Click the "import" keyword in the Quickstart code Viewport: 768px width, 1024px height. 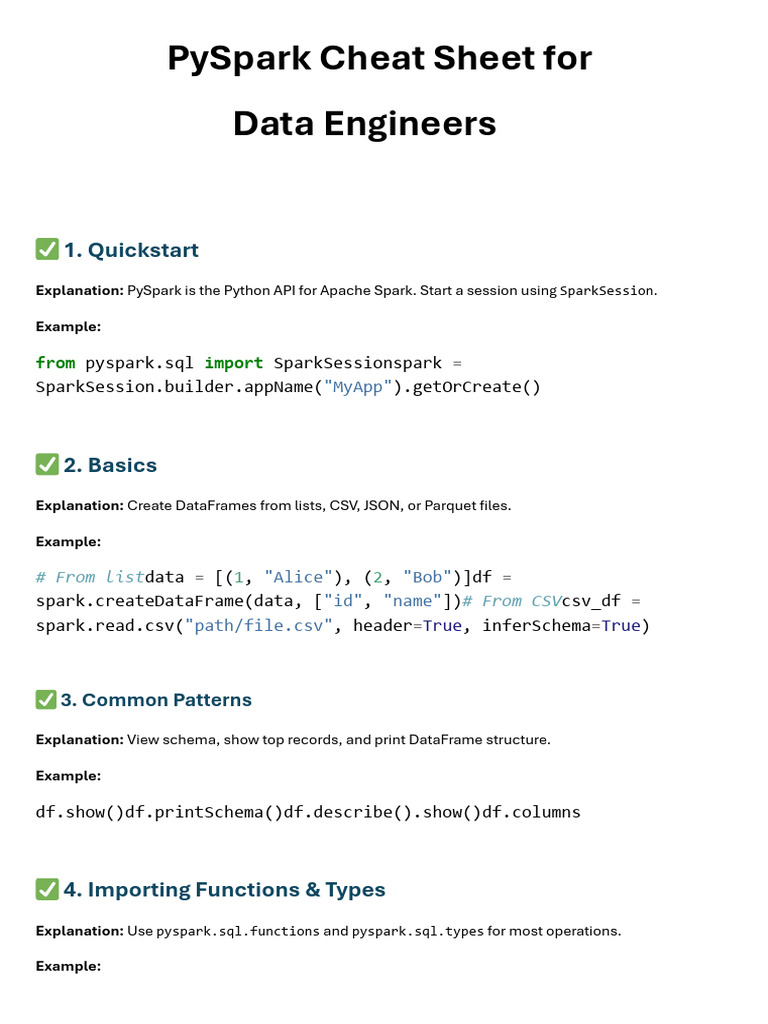[234, 362]
